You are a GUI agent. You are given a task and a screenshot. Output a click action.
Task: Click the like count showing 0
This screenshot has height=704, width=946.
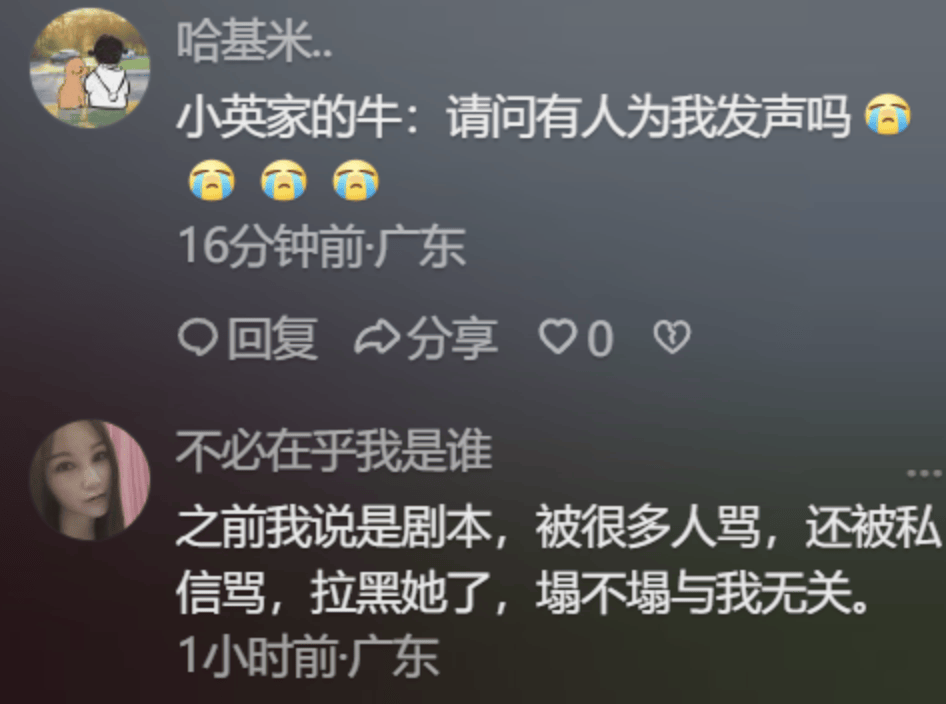tap(600, 339)
